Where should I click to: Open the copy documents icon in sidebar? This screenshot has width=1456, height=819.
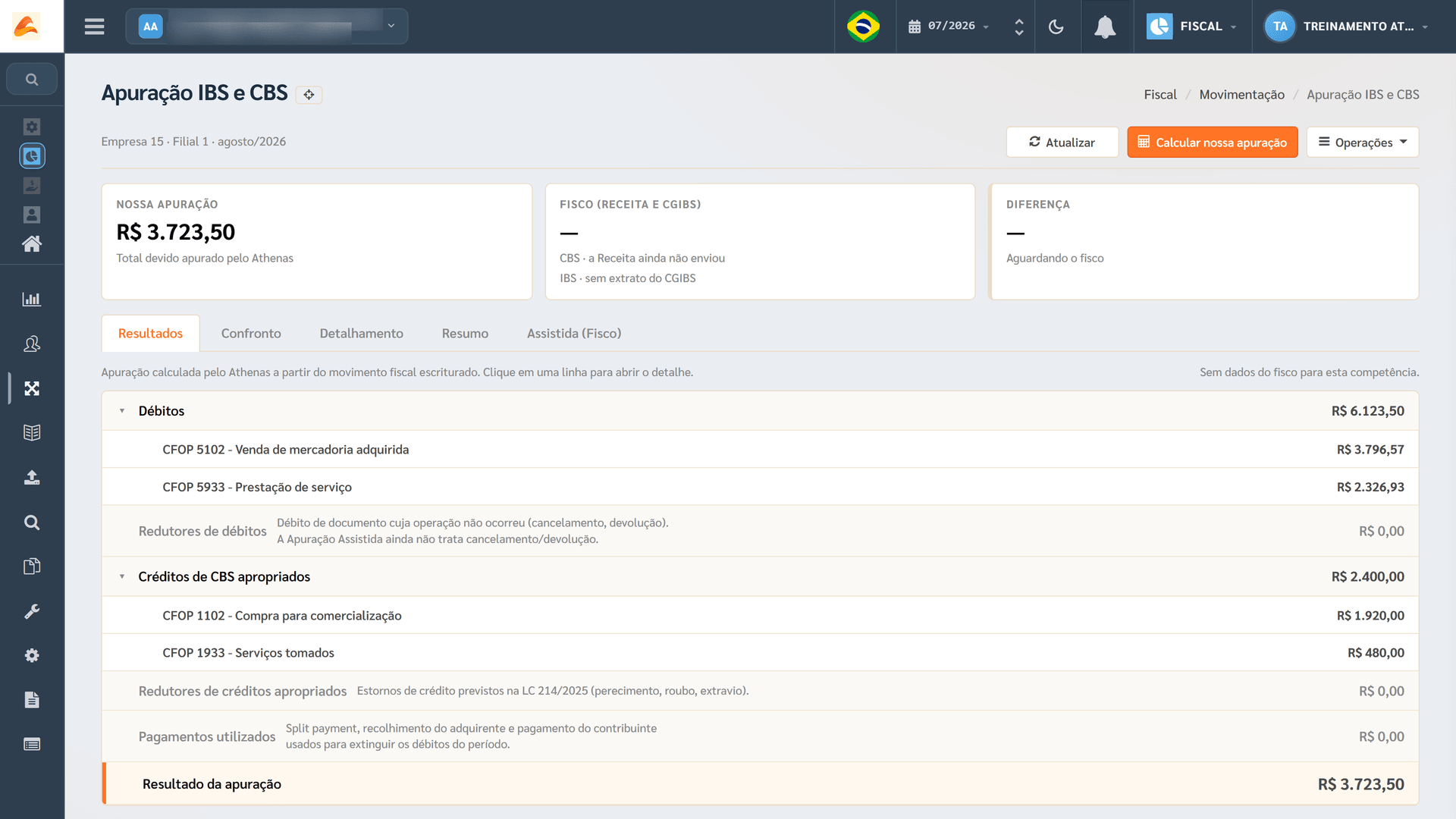coord(32,566)
